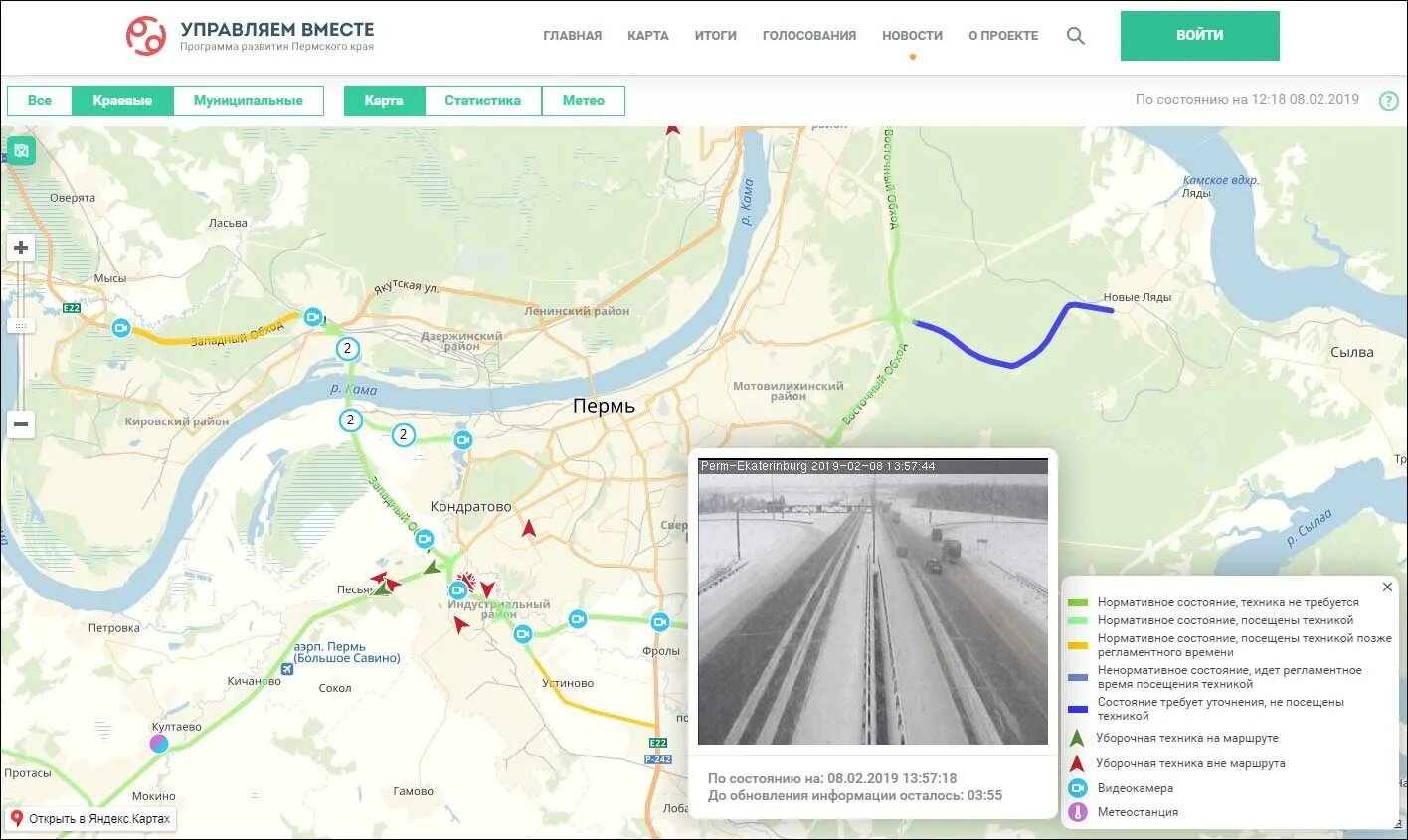Open camera at east end of Западный Обход
The height and width of the screenshot is (840, 1408).
point(313,317)
